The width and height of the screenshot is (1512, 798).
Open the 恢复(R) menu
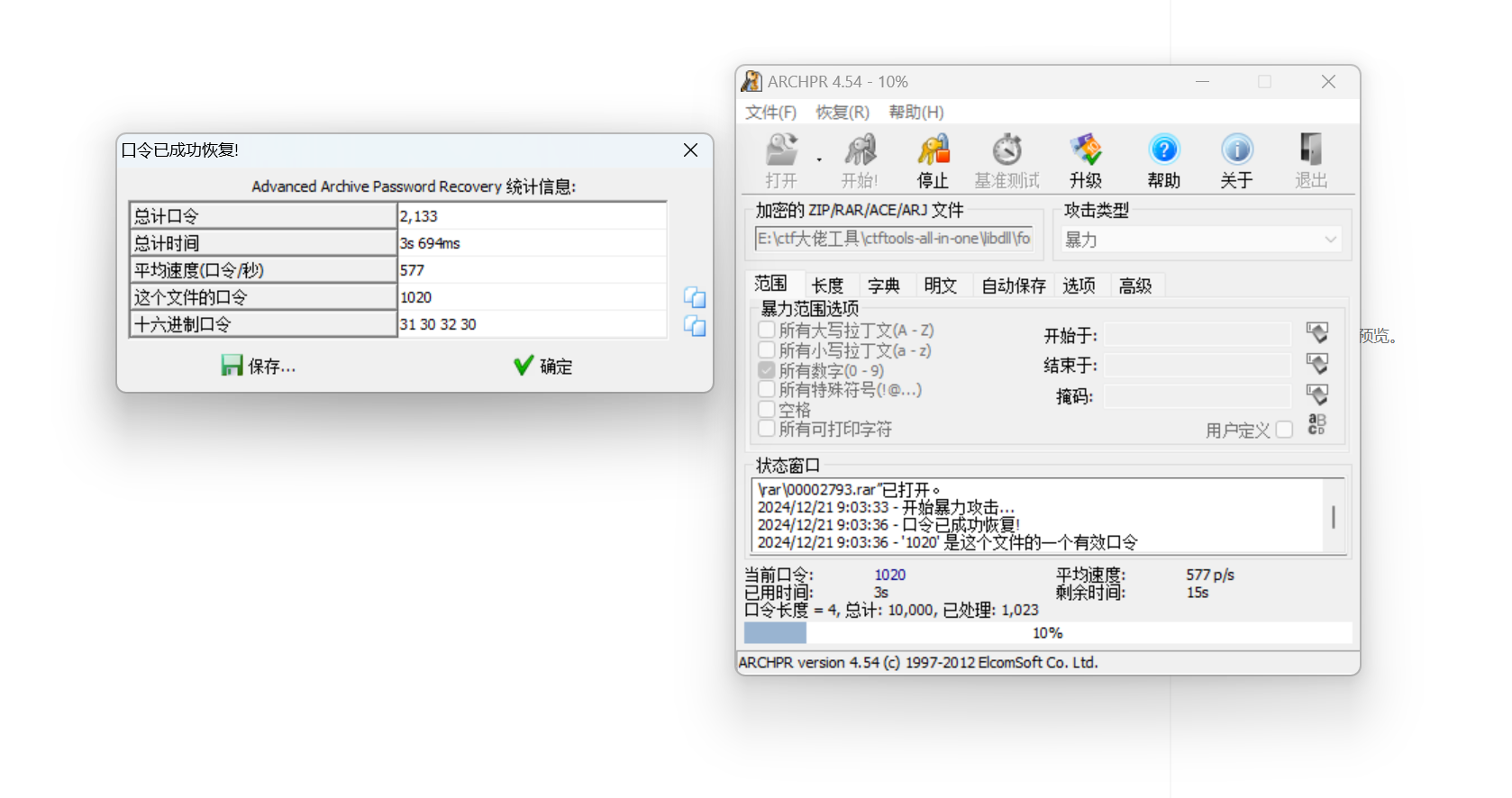(x=843, y=112)
